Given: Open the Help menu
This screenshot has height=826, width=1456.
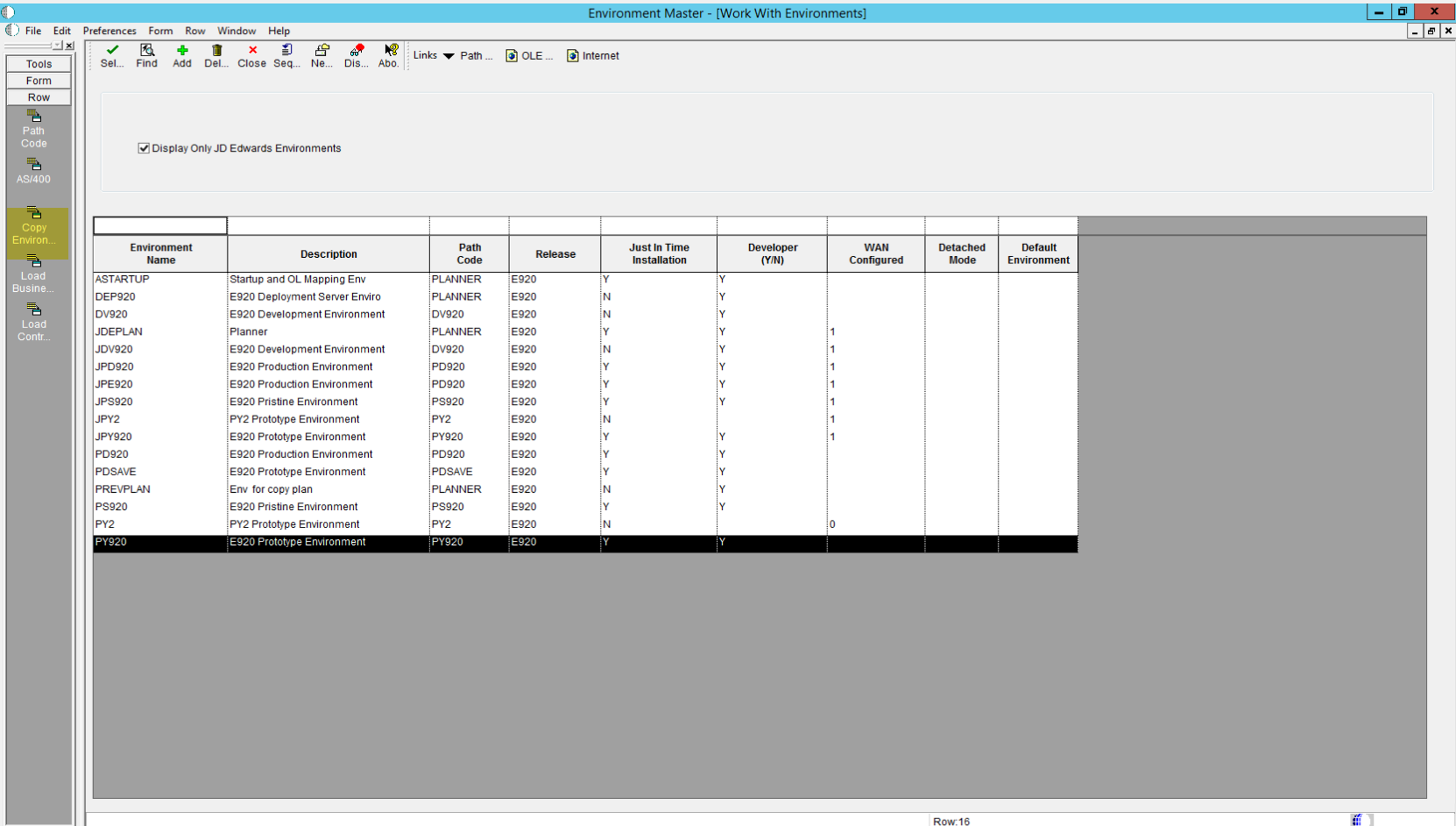Looking at the screenshot, I should 279,31.
